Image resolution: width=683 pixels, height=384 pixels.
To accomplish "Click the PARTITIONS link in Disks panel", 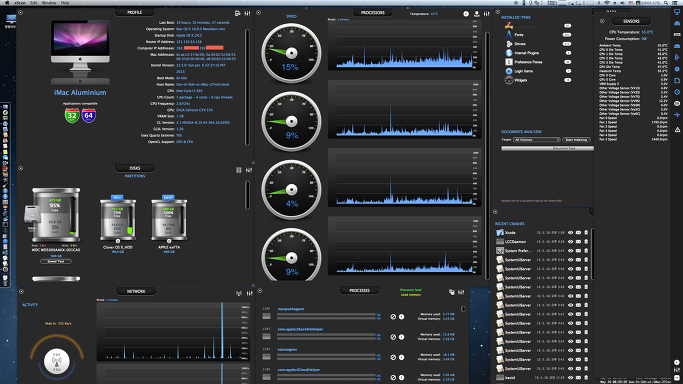I will click(135, 176).
